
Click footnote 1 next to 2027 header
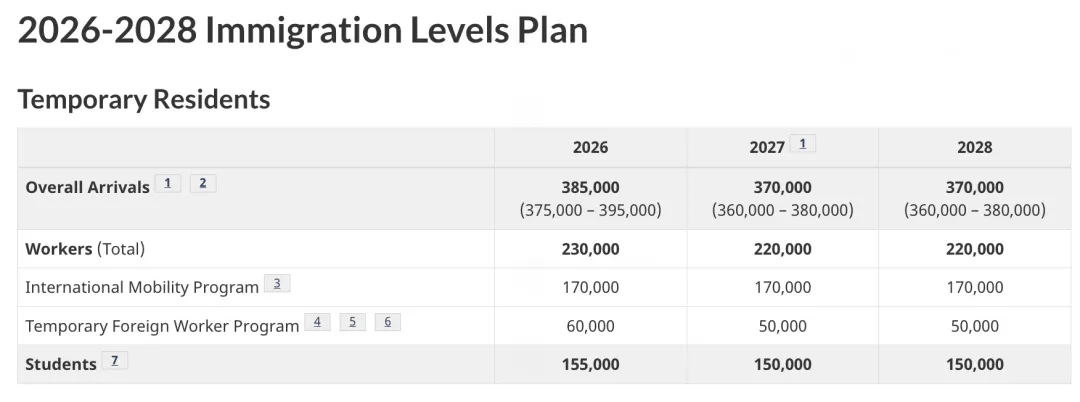point(802,144)
